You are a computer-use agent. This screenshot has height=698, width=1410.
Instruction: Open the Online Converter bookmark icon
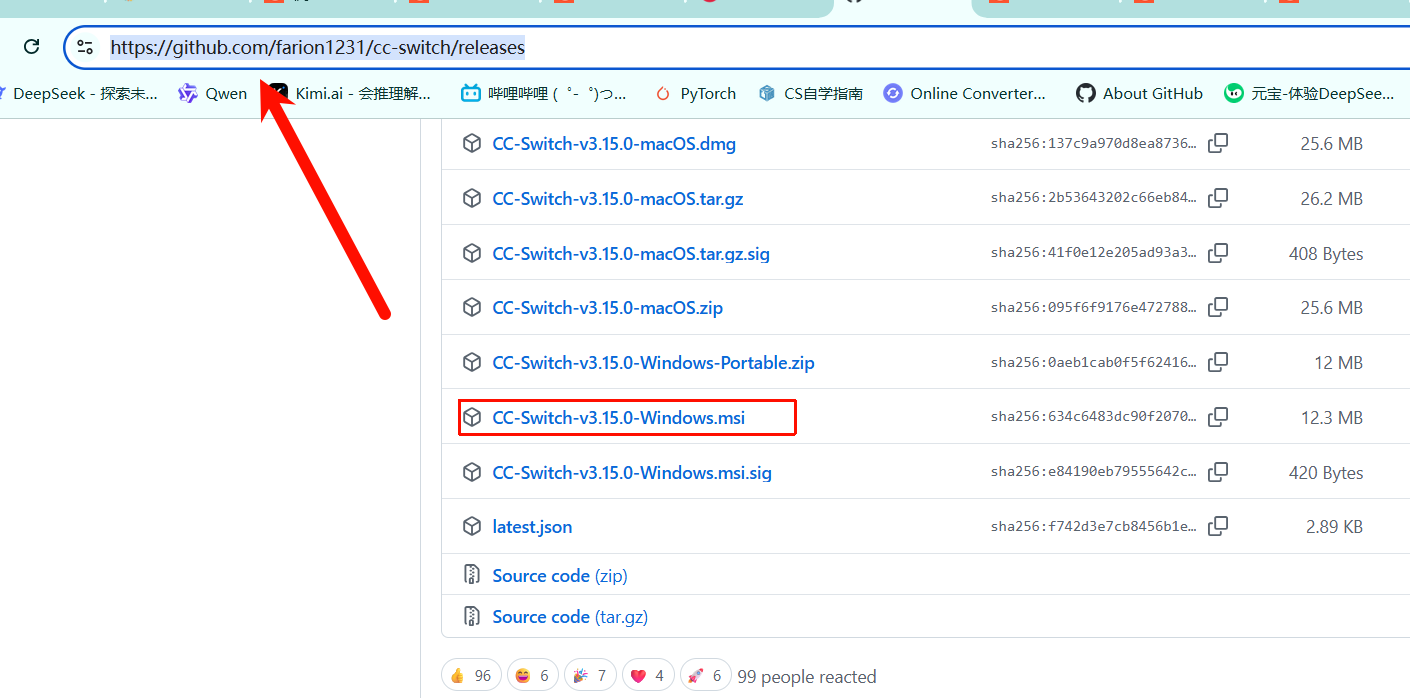click(x=893, y=93)
